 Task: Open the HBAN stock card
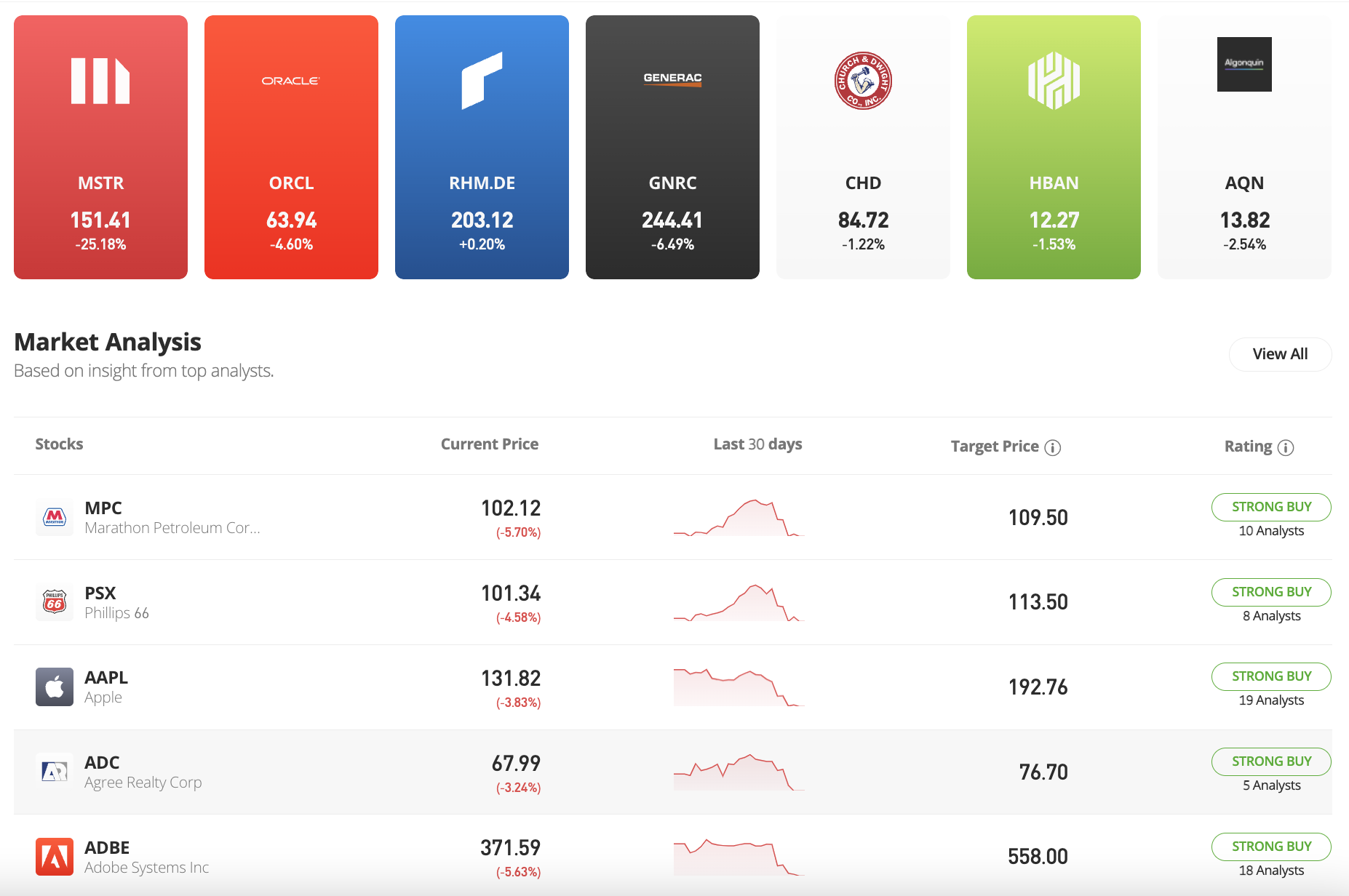1054,147
